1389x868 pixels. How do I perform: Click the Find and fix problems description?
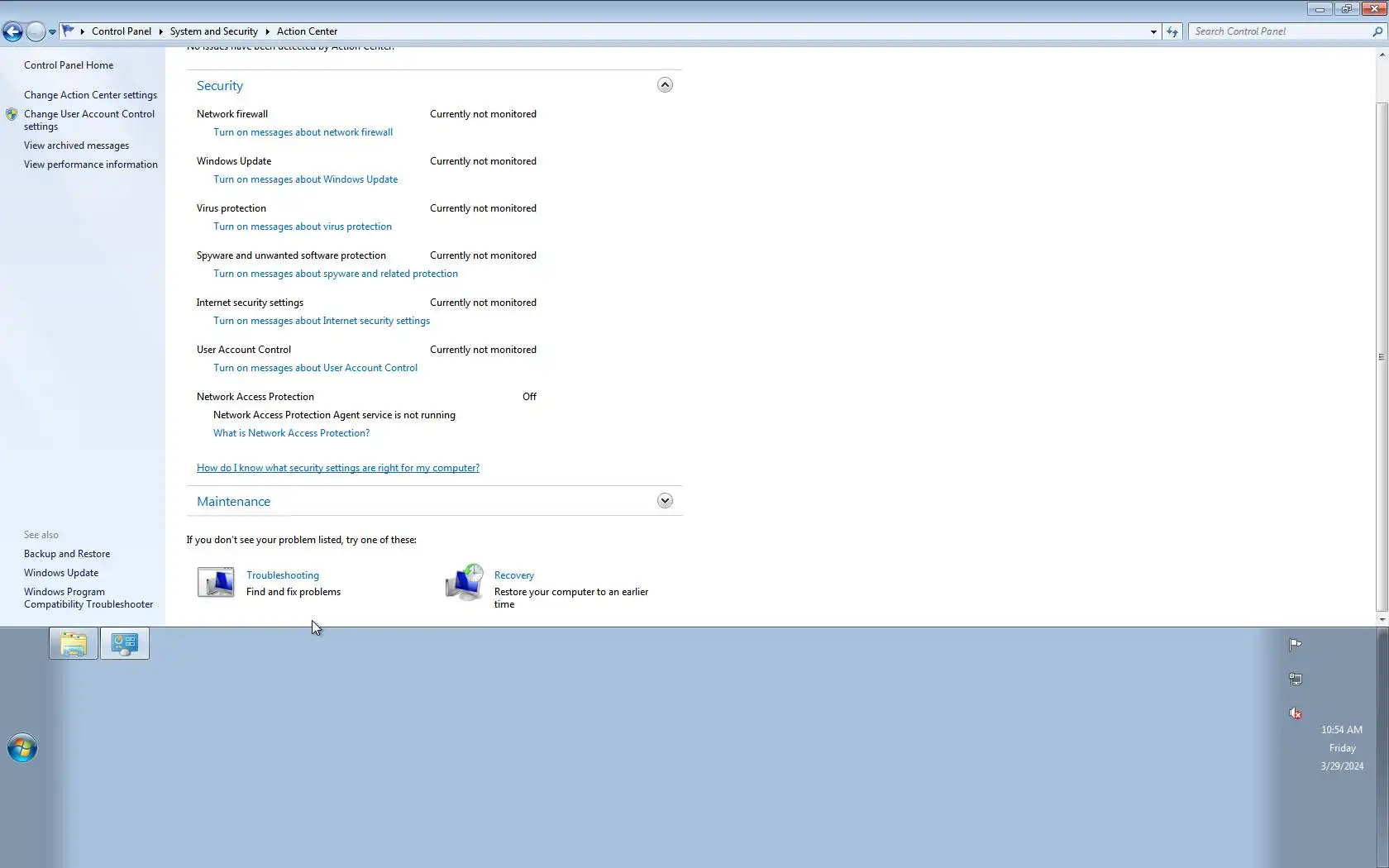[294, 592]
